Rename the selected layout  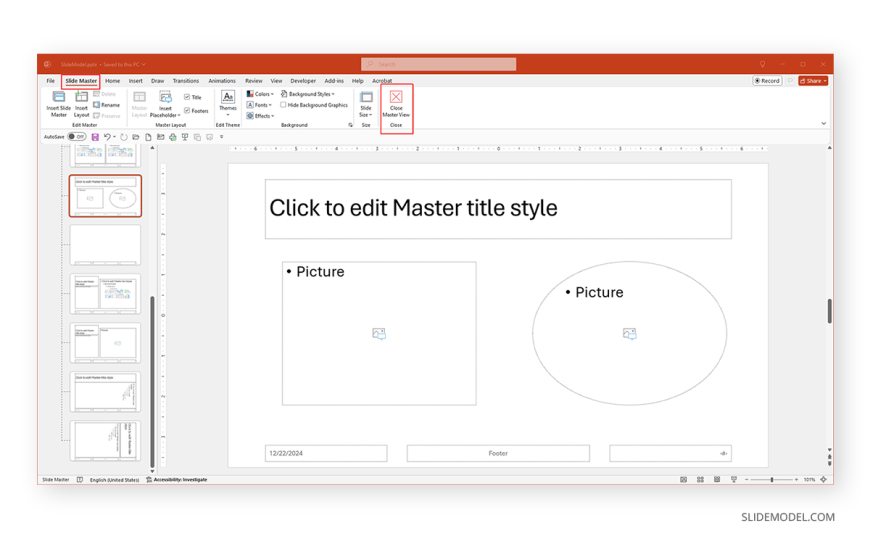[107, 105]
